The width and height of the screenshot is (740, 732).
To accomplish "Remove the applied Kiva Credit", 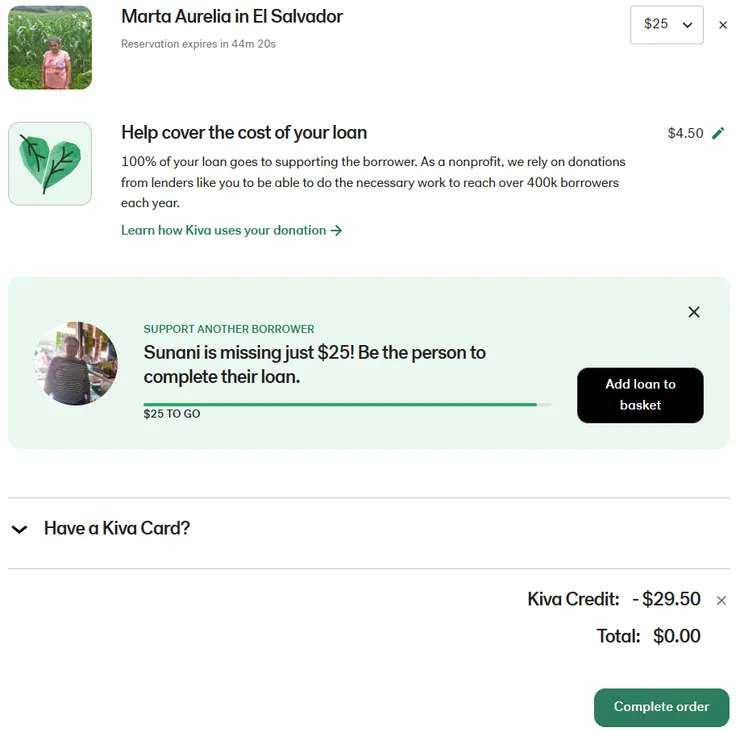I will pos(721,600).
